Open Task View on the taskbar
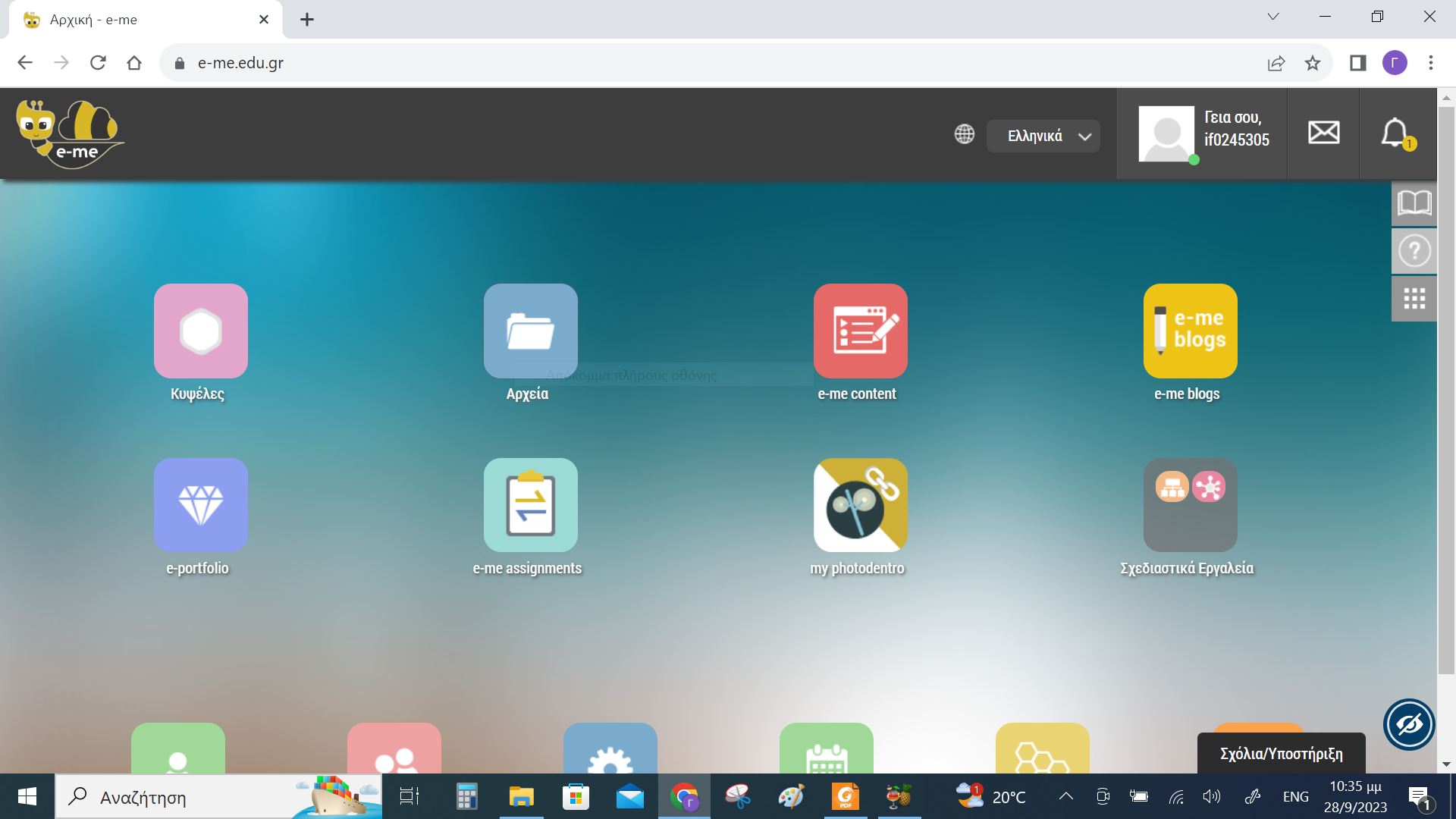This screenshot has height=819, width=1456. 409,796
